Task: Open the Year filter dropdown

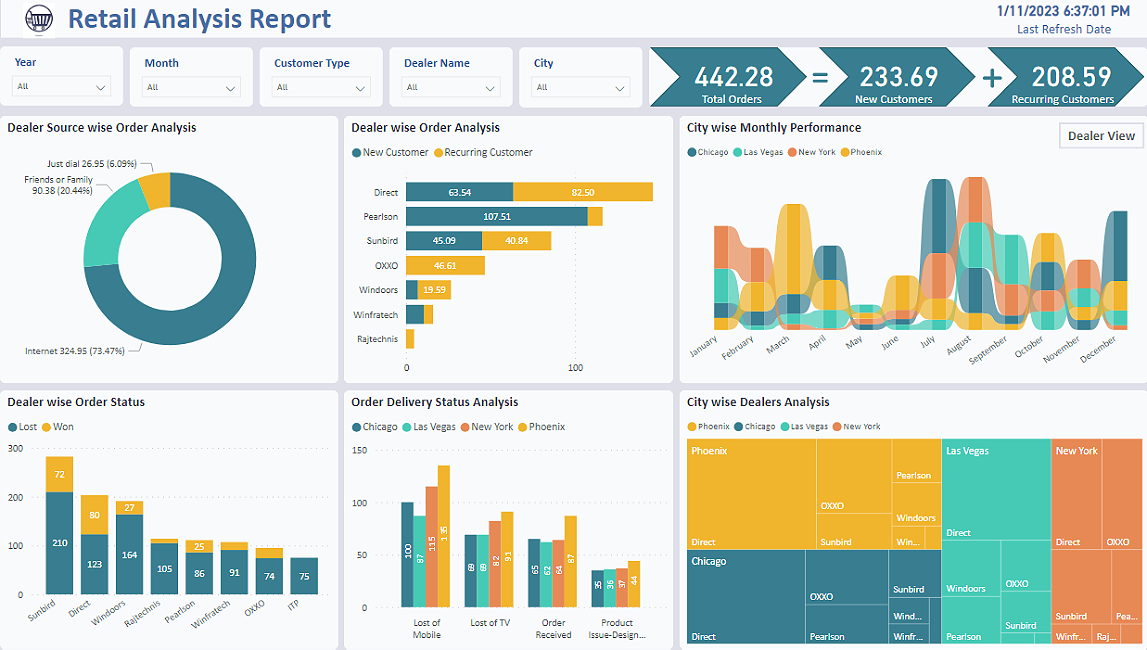Action: (61, 87)
